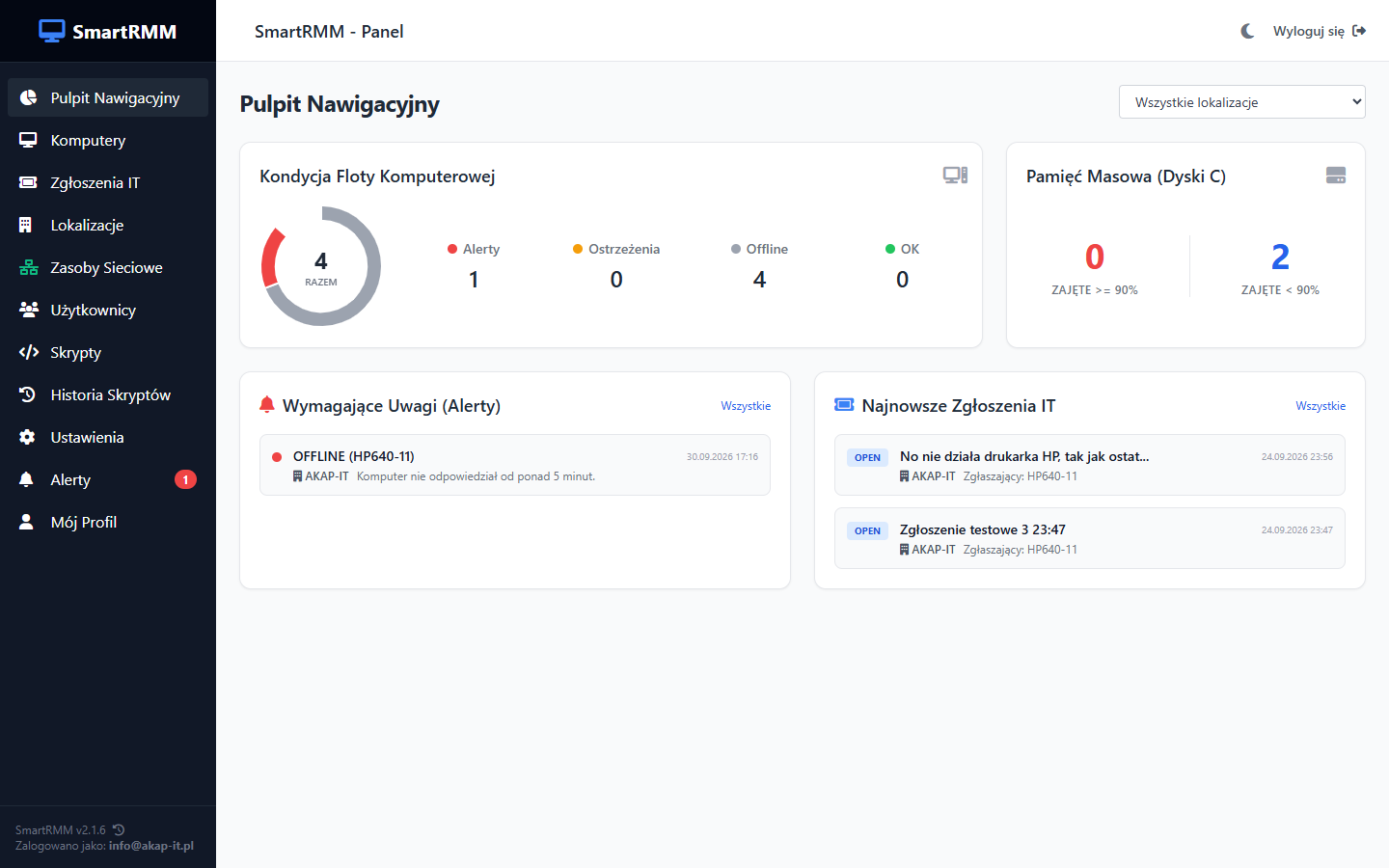Open Wszystkie link in the IT tickets panel
This screenshot has width=1389, height=868.
1321,406
